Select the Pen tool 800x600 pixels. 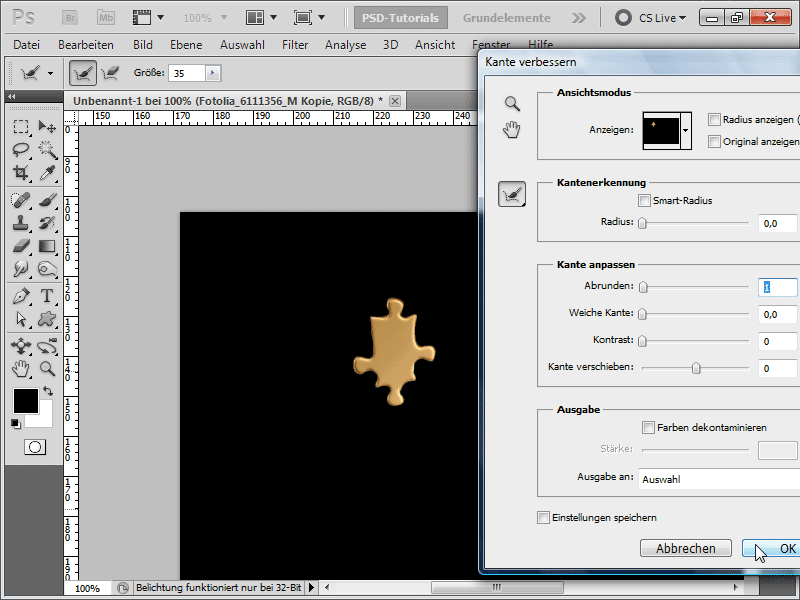click(x=21, y=296)
